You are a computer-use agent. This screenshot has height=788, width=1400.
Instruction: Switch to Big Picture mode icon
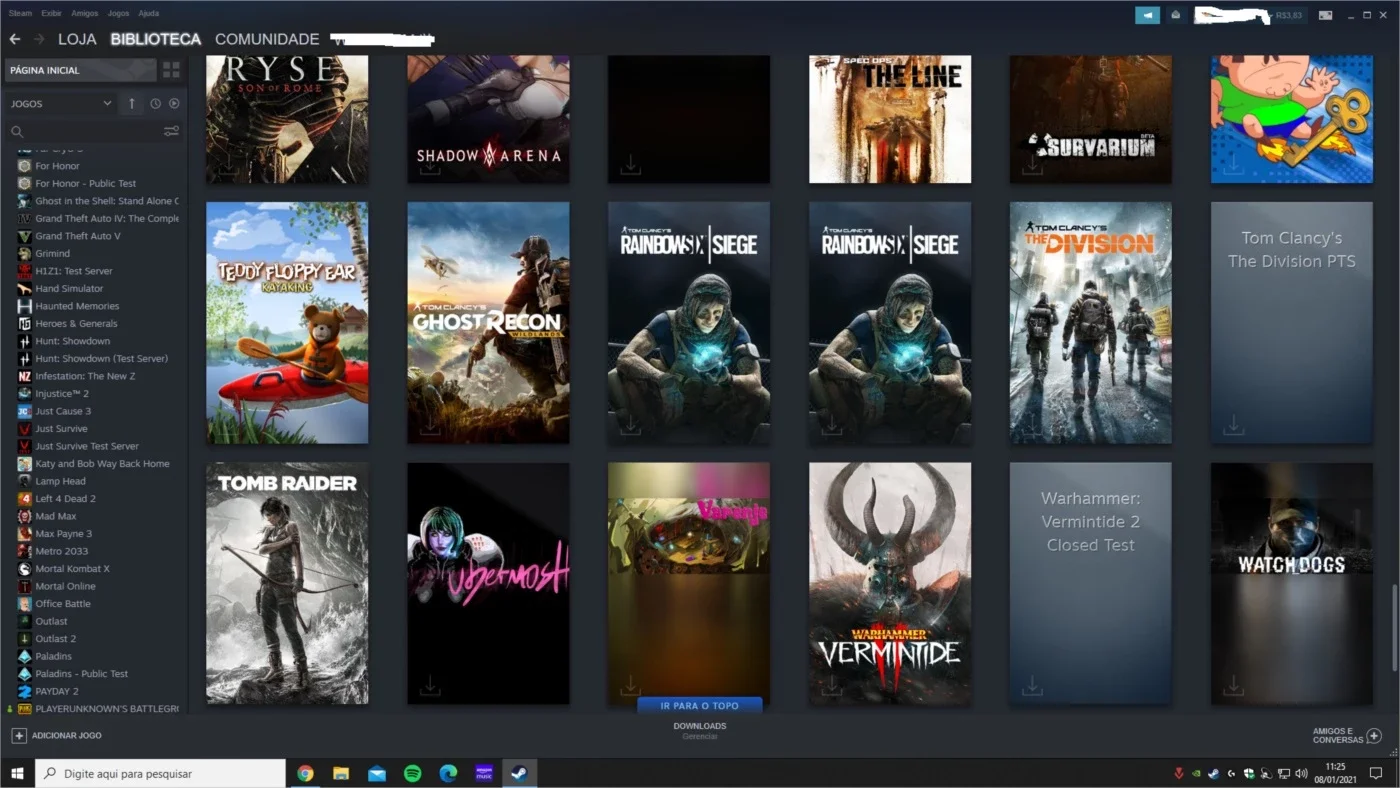[x=1325, y=15]
